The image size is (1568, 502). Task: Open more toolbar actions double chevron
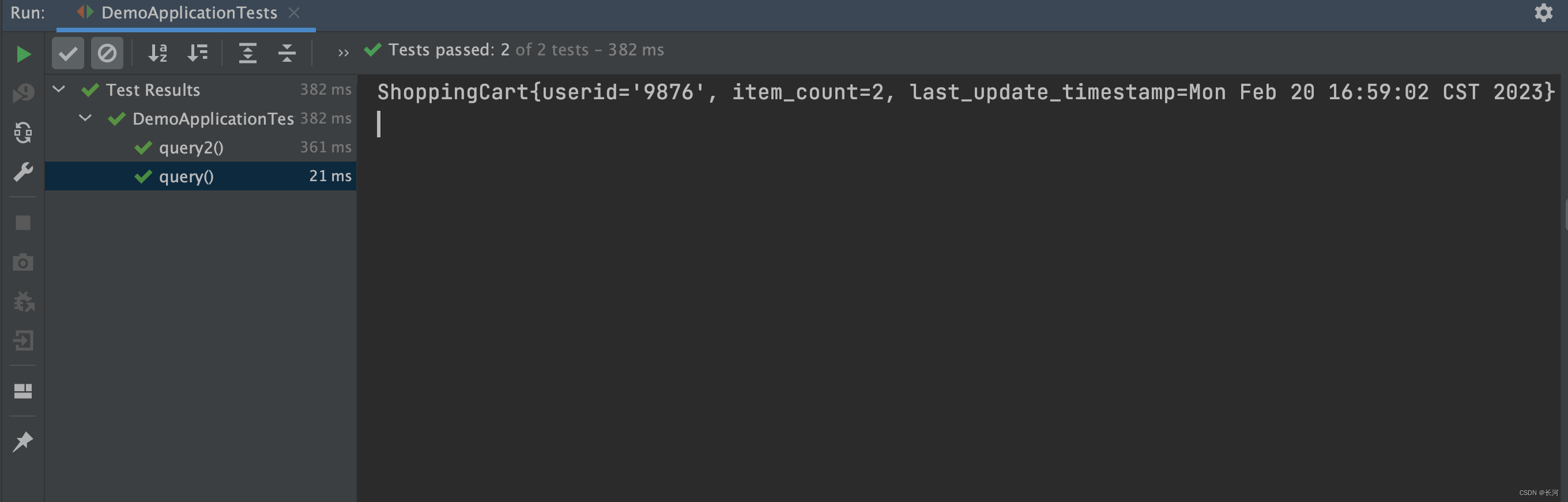click(344, 53)
